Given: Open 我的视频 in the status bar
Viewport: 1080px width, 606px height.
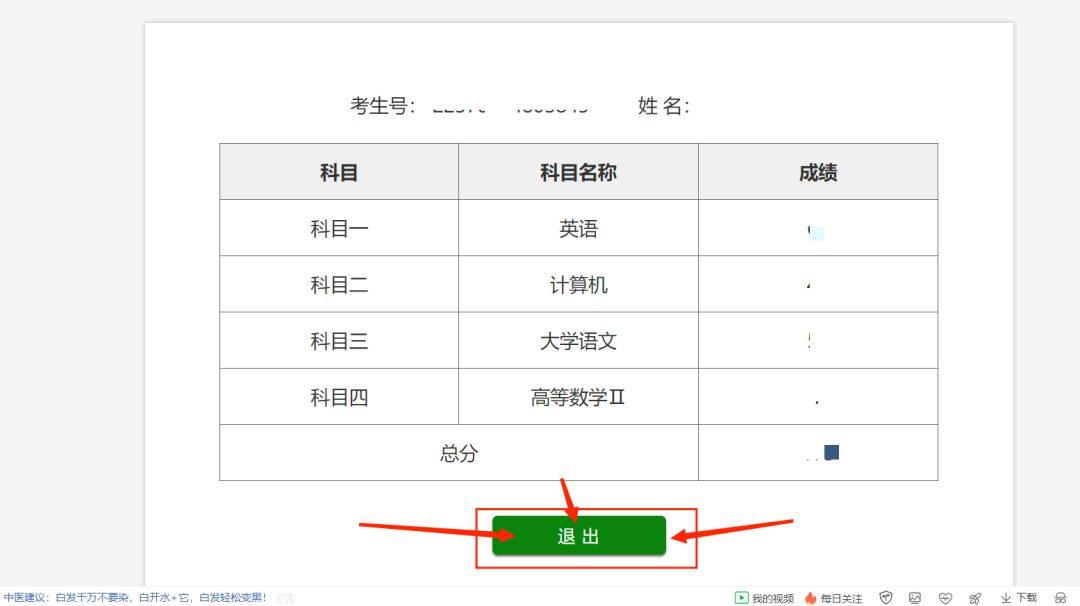Looking at the screenshot, I should point(765,598).
